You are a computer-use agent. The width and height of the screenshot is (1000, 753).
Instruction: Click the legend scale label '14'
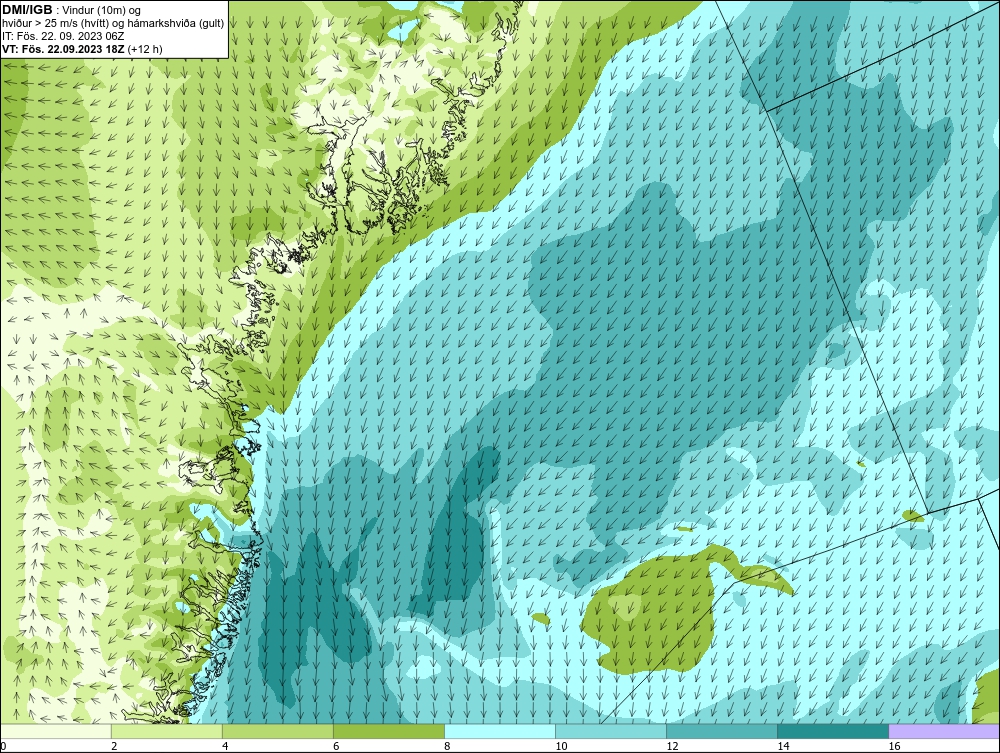783,746
